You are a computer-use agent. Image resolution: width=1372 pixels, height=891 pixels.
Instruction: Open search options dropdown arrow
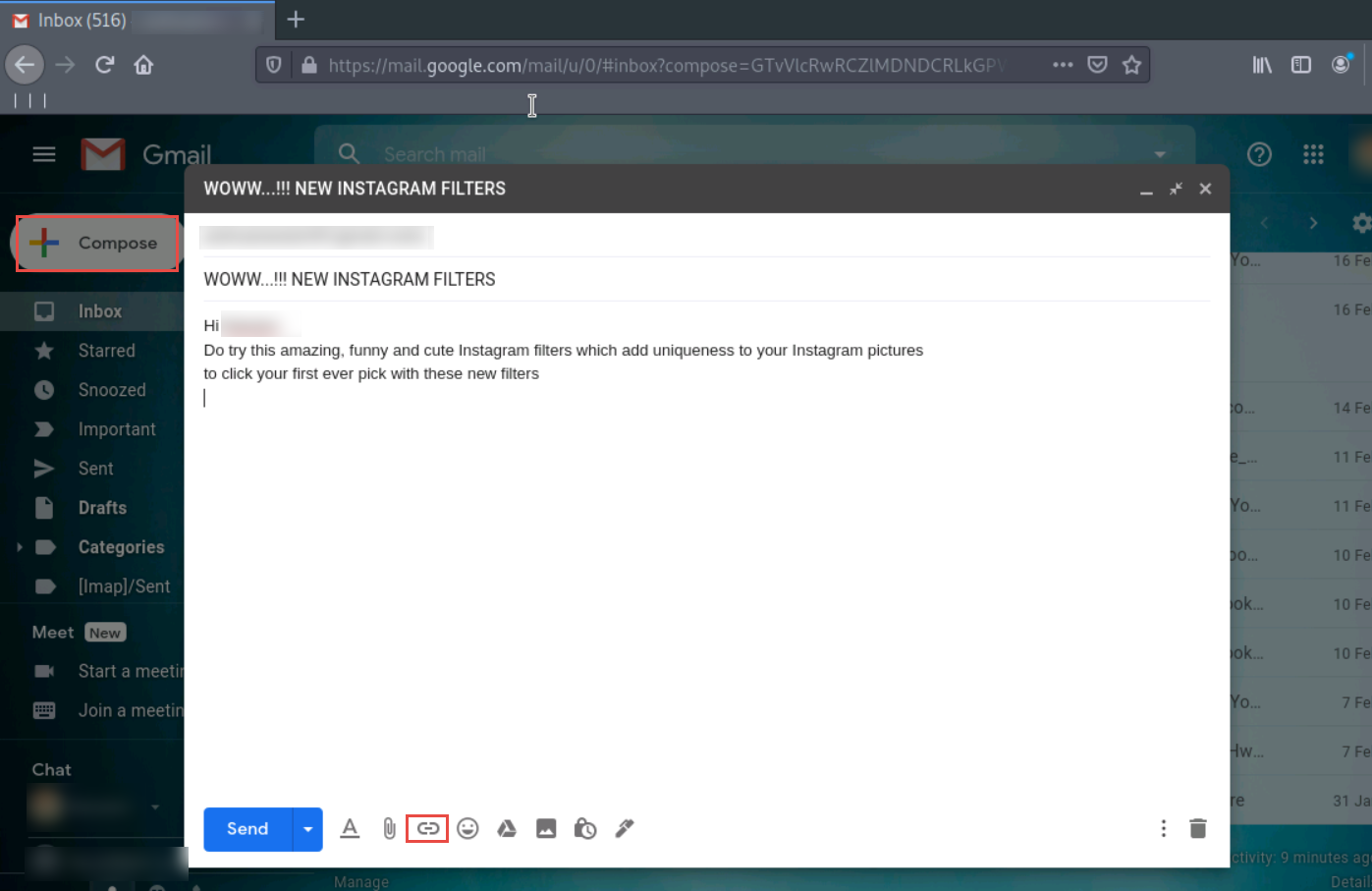[1160, 154]
